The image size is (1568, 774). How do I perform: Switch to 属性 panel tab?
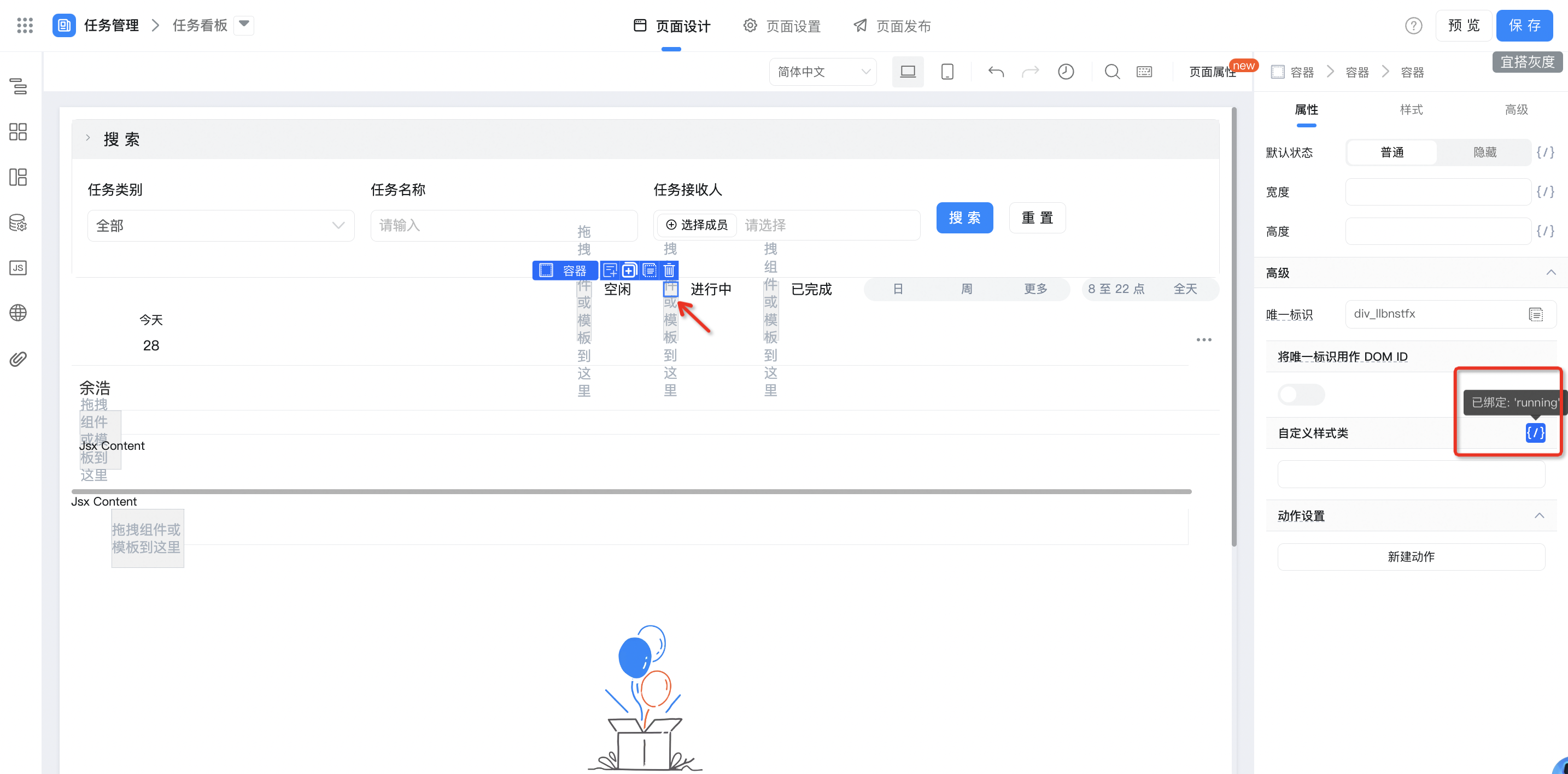point(1306,109)
